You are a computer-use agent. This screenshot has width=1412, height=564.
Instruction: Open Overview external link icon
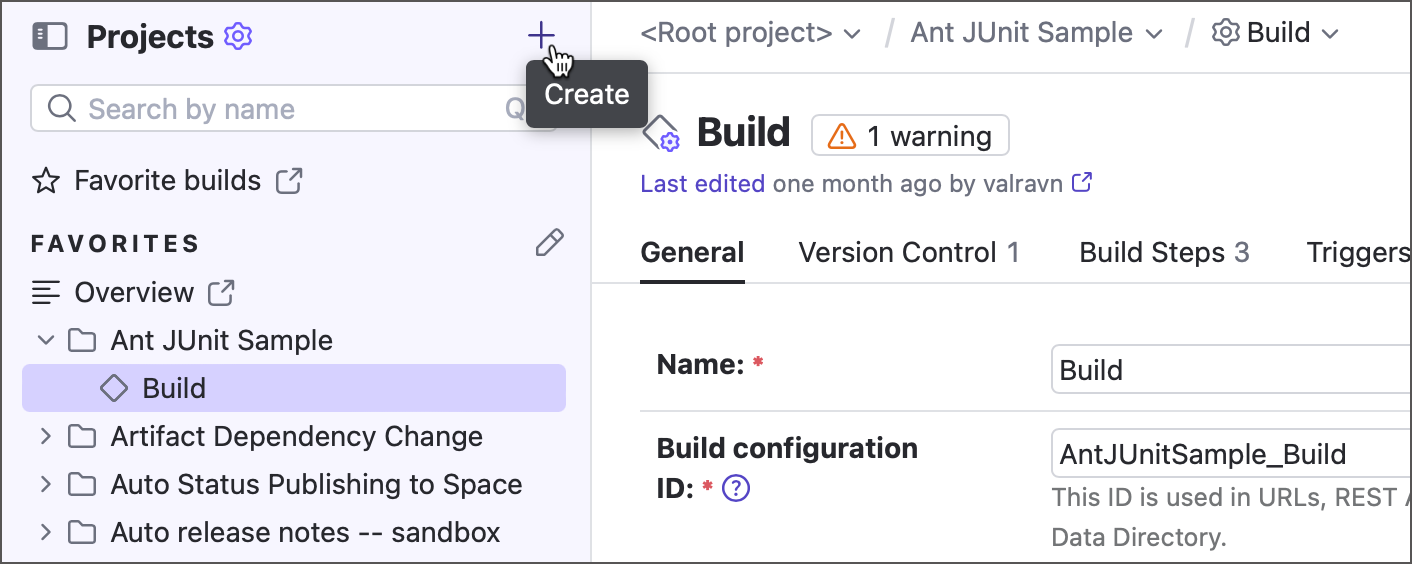point(221,293)
